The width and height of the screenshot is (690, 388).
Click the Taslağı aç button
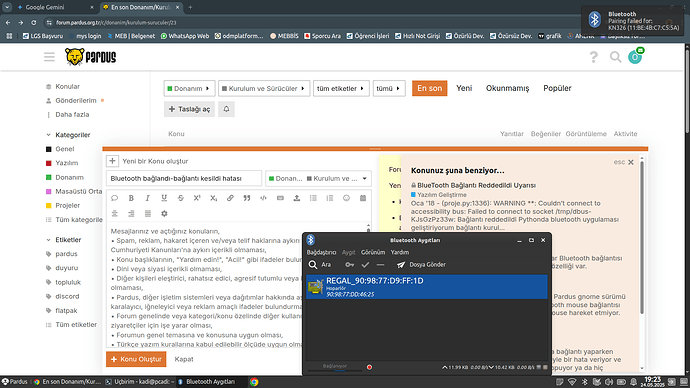189,109
